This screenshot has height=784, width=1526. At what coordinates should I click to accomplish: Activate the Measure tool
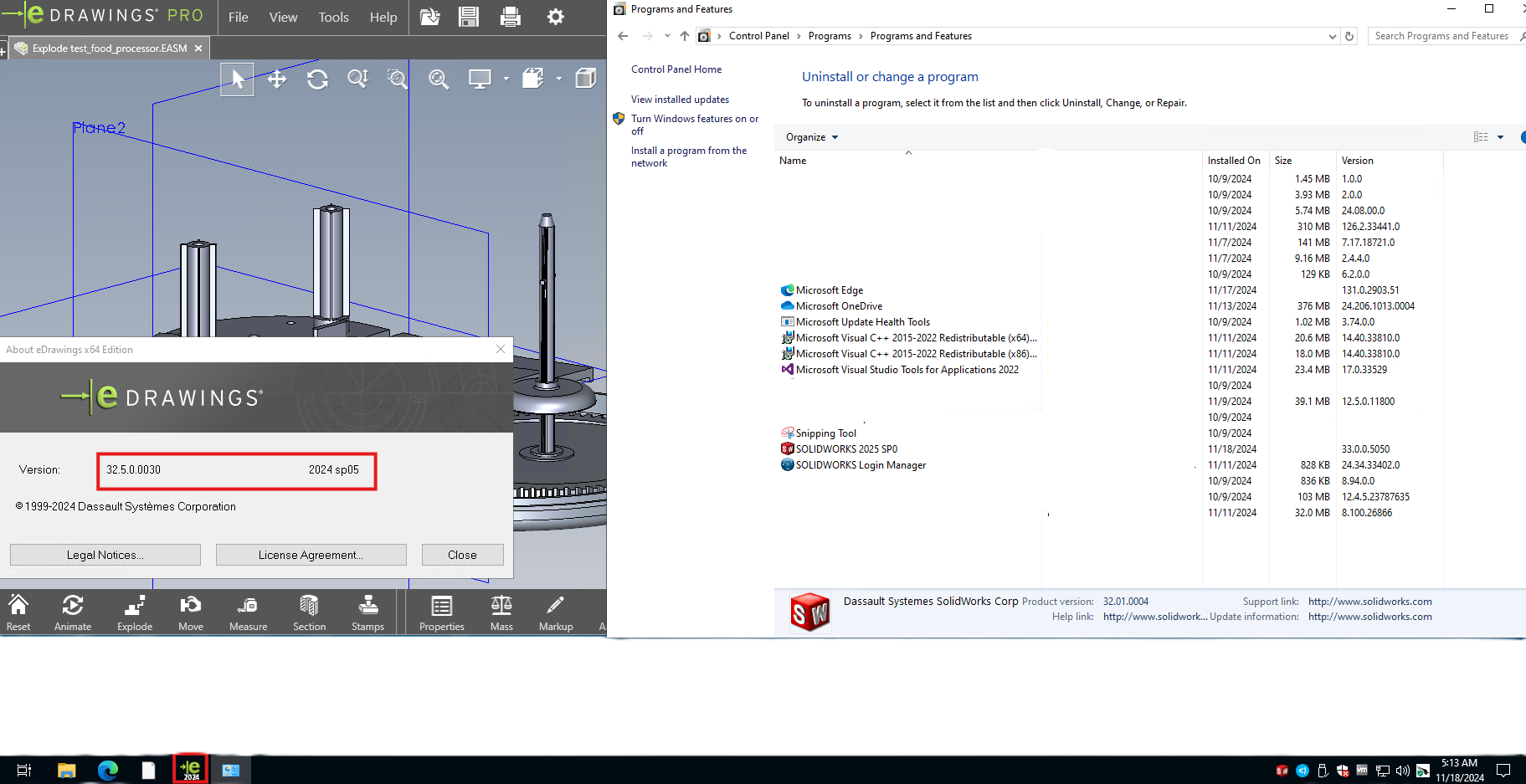[x=248, y=612]
